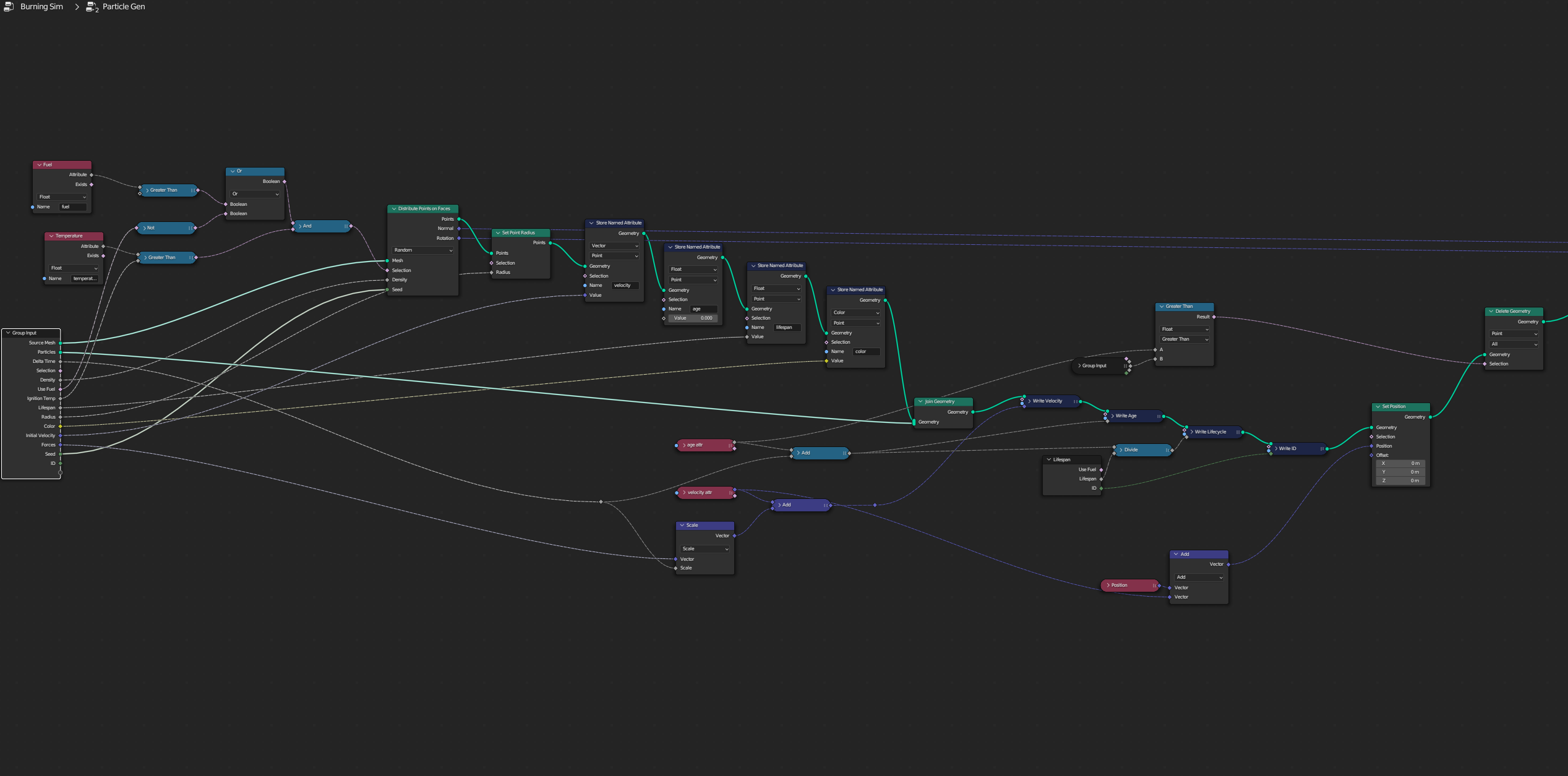Collapse the Temperature node header chevron
Screen dimensions: 1568x776
(x=51, y=236)
